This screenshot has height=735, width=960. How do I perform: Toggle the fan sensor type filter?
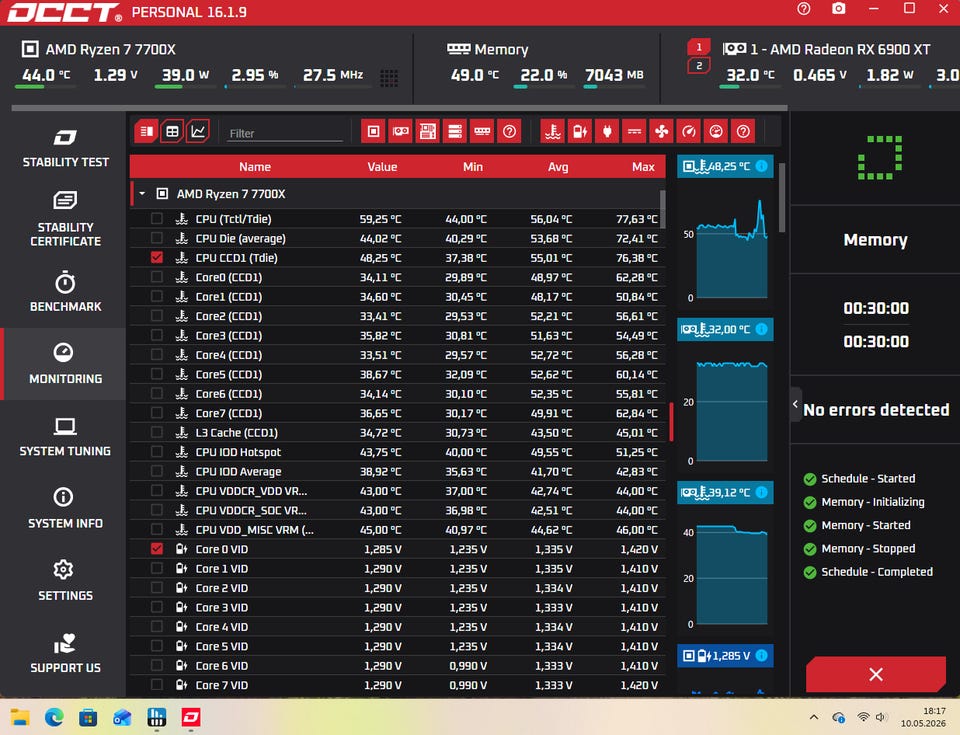pyautogui.click(x=662, y=131)
